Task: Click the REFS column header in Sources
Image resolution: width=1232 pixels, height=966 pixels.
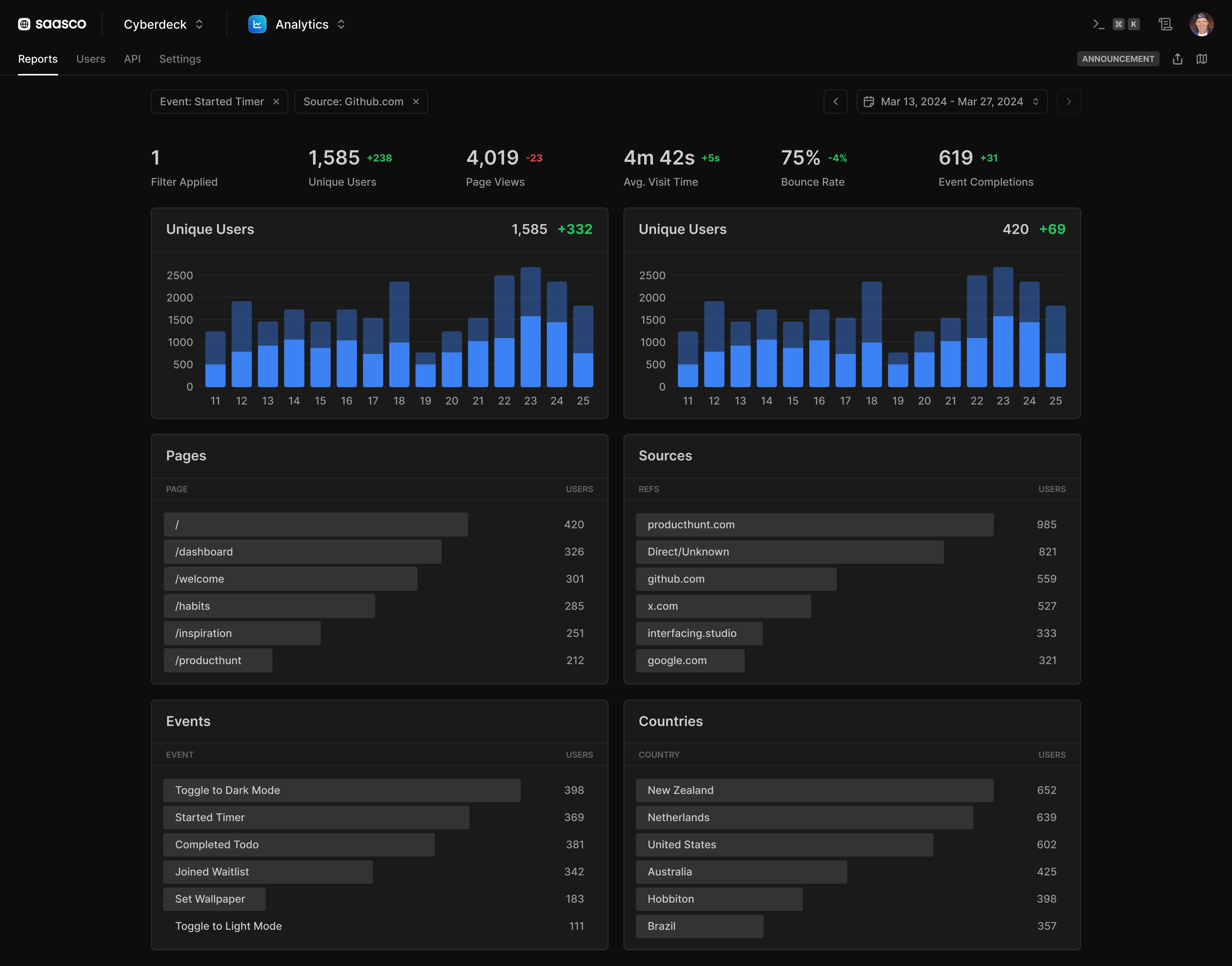Action: (649, 489)
